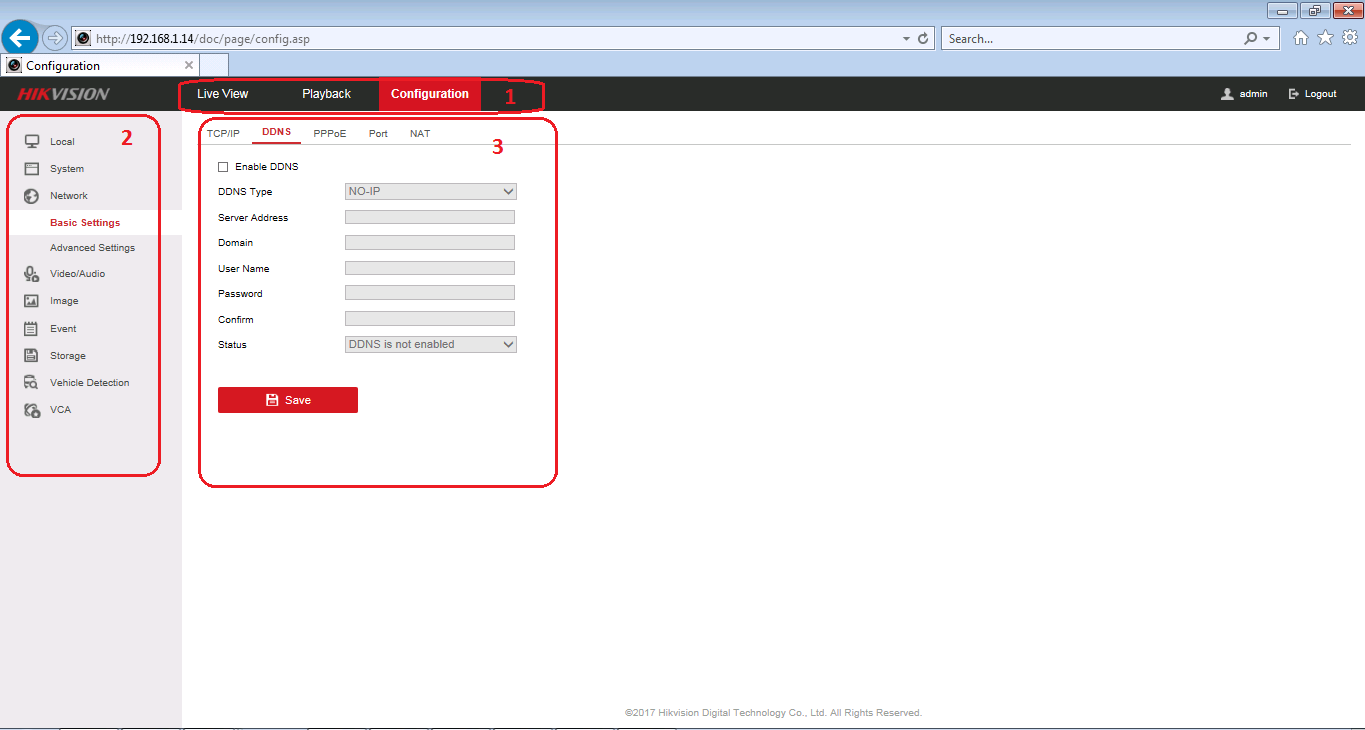Open the browser address bar dropdown arrow
The image size is (1365, 730).
906,39
